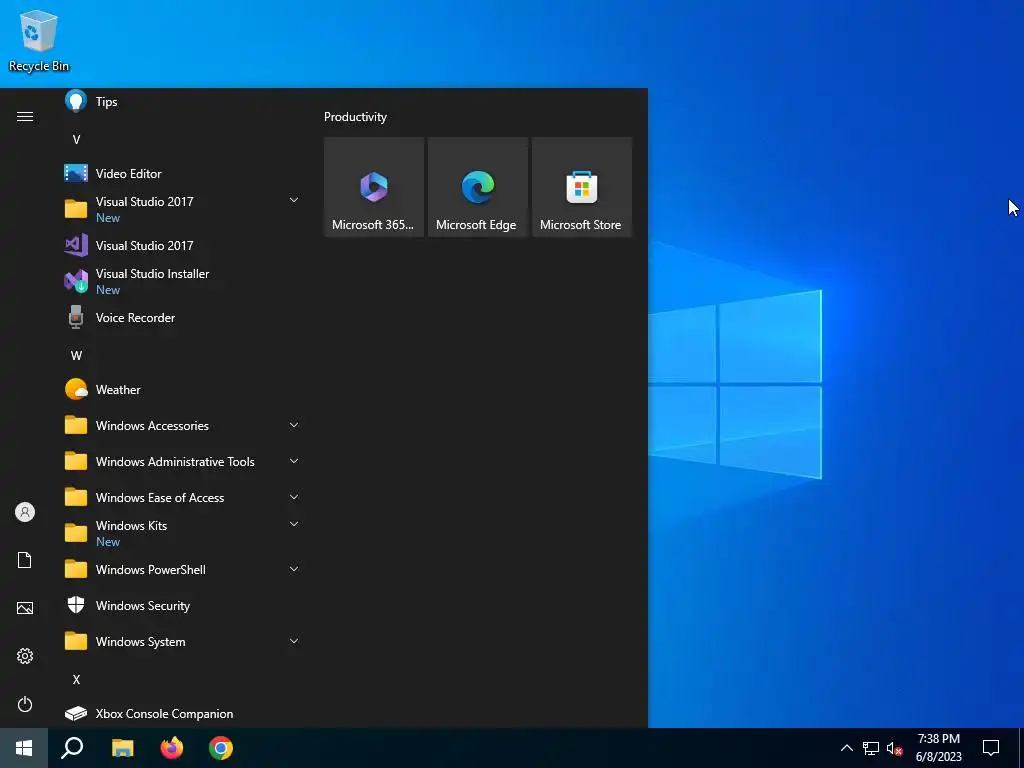The image size is (1024, 768).
Task: Open File Explorer from the taskbar
Action: coord(122,748)
